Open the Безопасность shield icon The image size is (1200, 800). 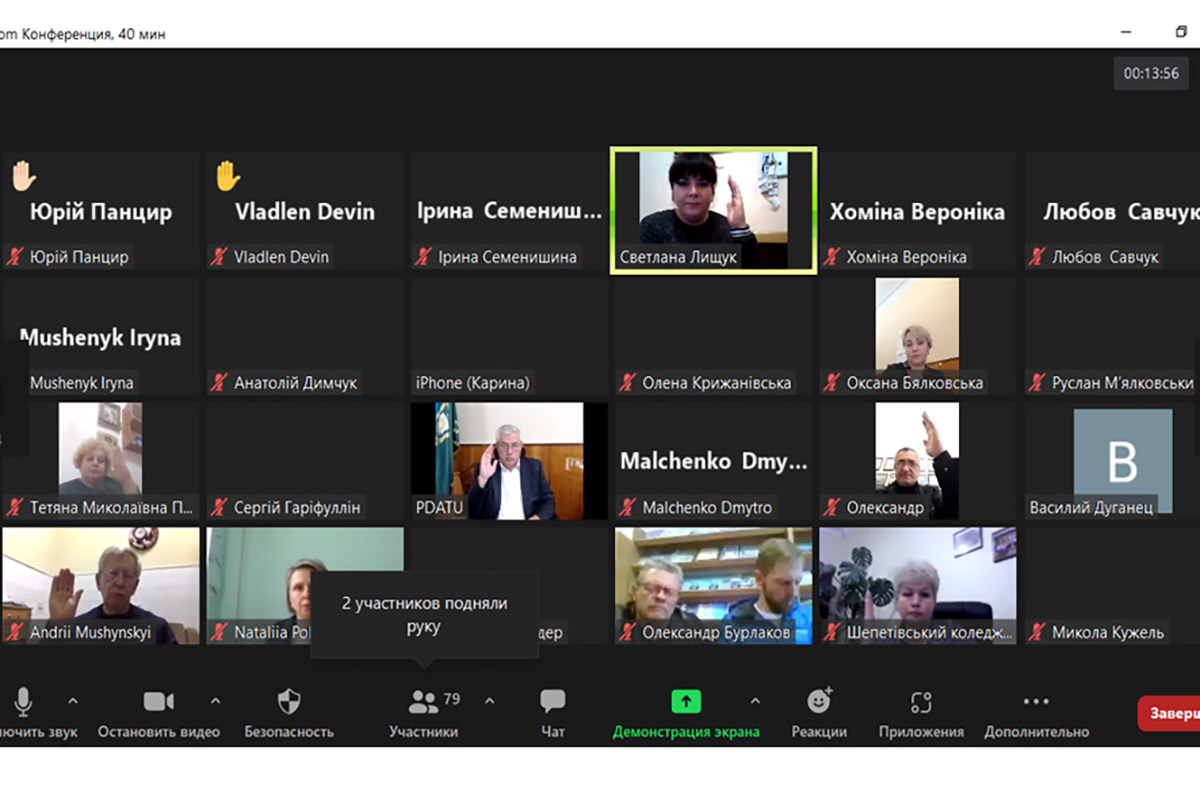pyautogui.click(x=288, y=702)
